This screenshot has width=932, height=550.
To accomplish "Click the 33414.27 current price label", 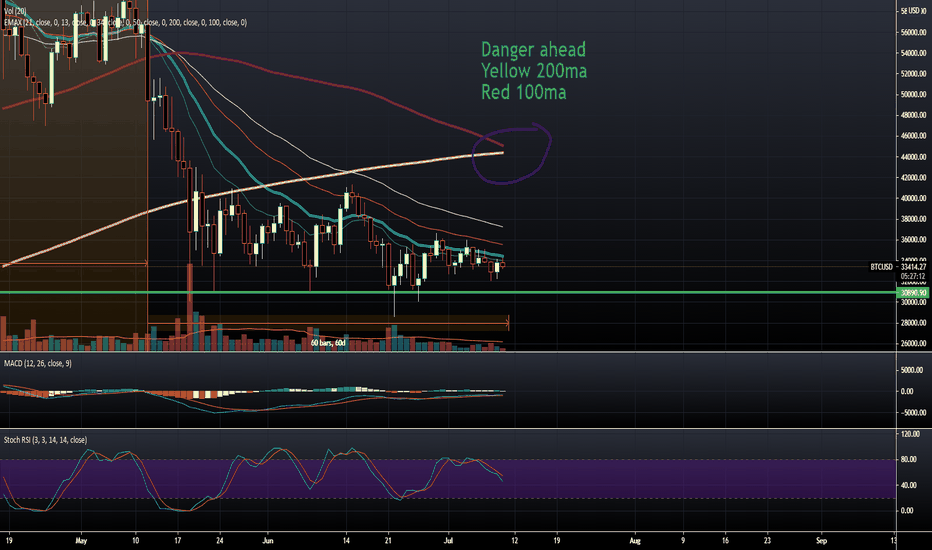I will tap(914, 268).
